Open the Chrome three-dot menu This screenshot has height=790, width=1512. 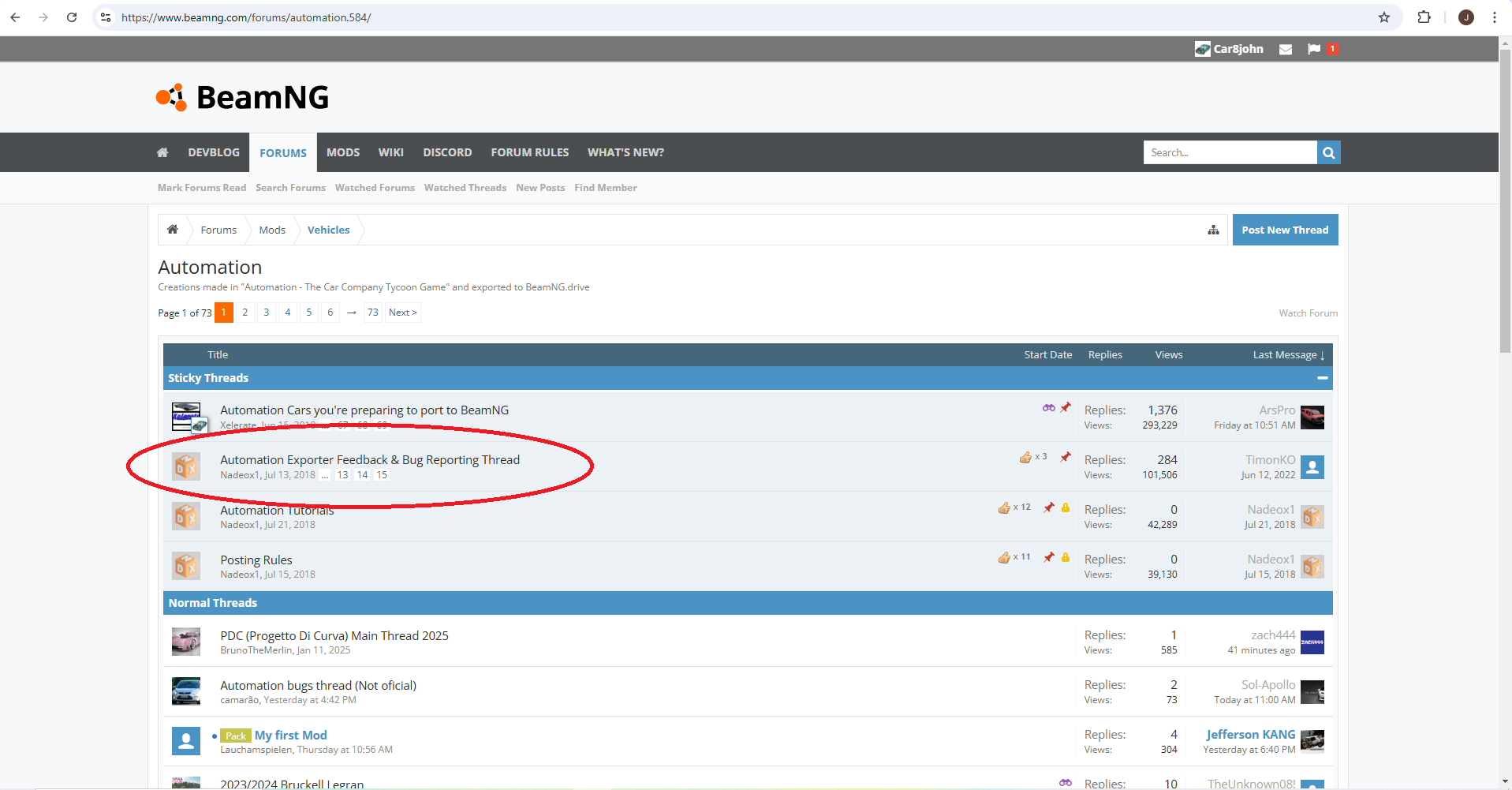[1494, 17]
